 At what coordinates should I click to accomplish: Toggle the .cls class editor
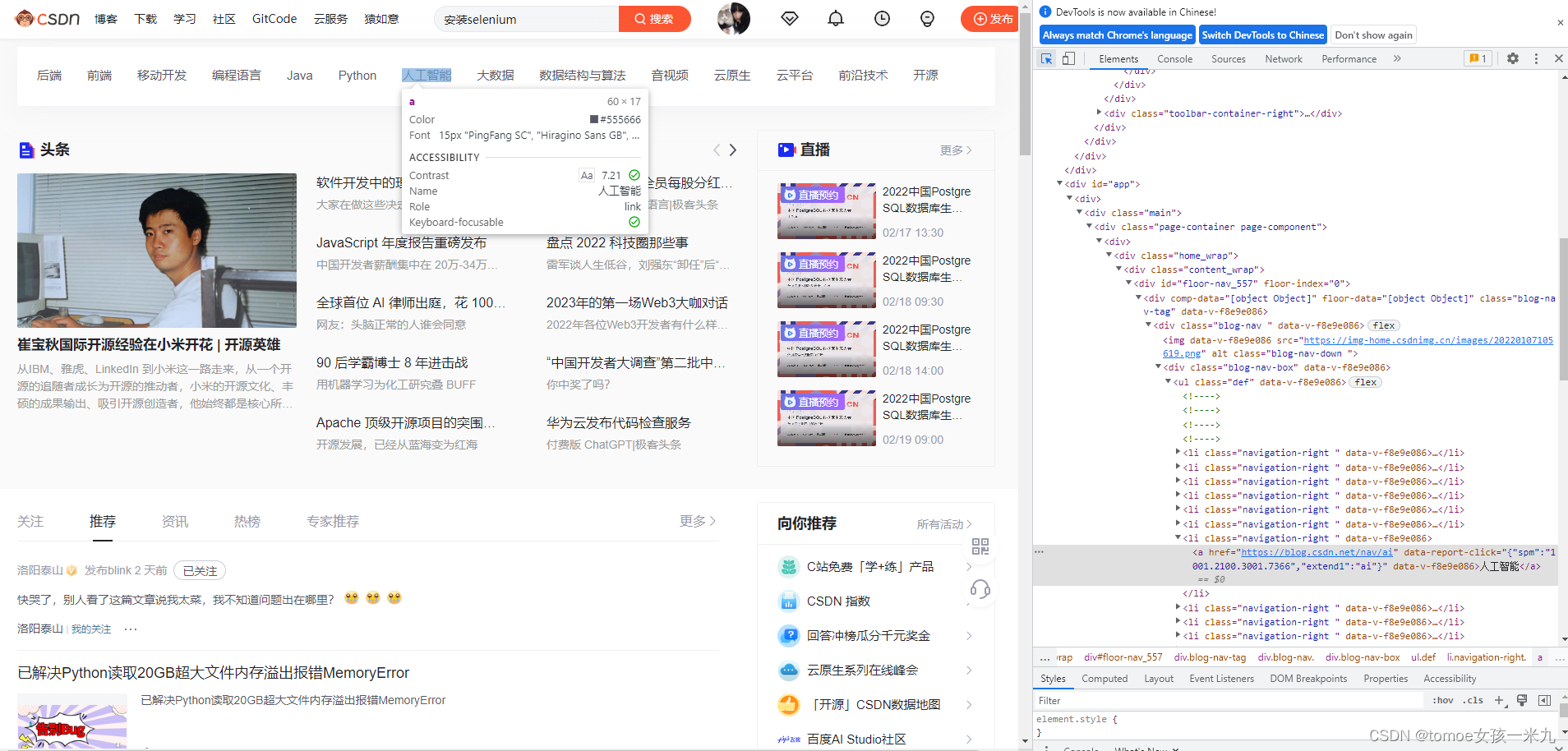(x=1474, y=700)
